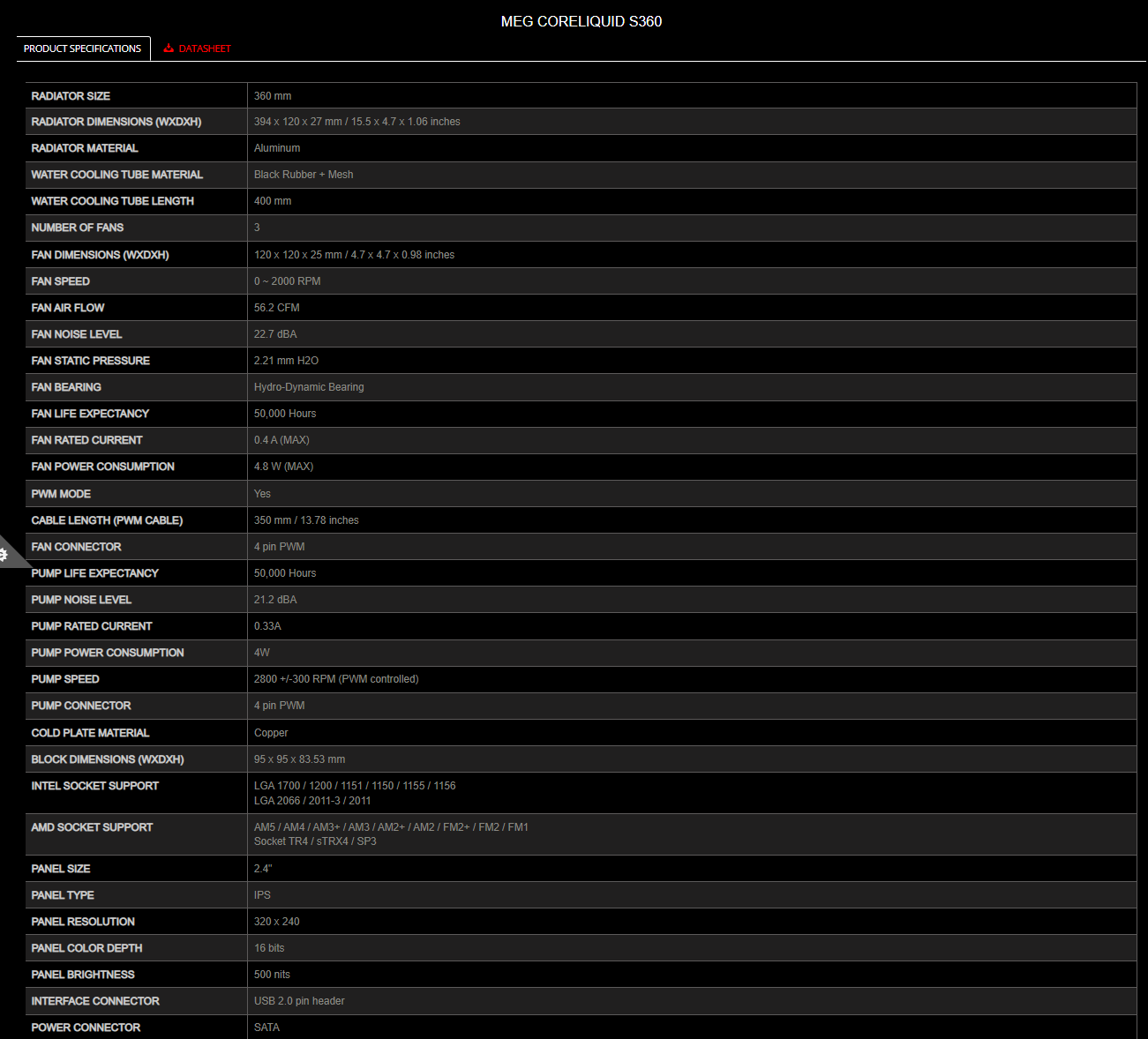This screenshot has height=1039, width=1148.
Task: Click the Fan Speed row label
Action: pos(61,281)
